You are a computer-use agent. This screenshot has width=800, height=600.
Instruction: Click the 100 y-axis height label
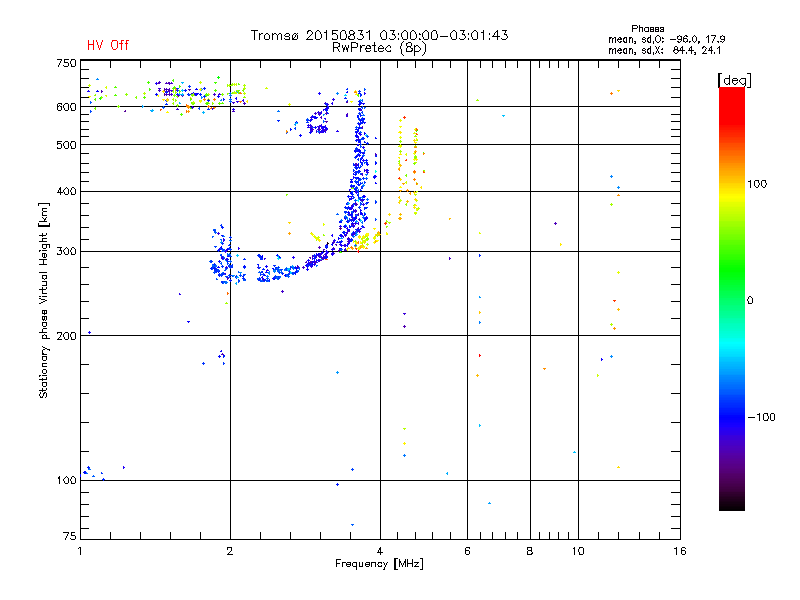click(66, 480)
